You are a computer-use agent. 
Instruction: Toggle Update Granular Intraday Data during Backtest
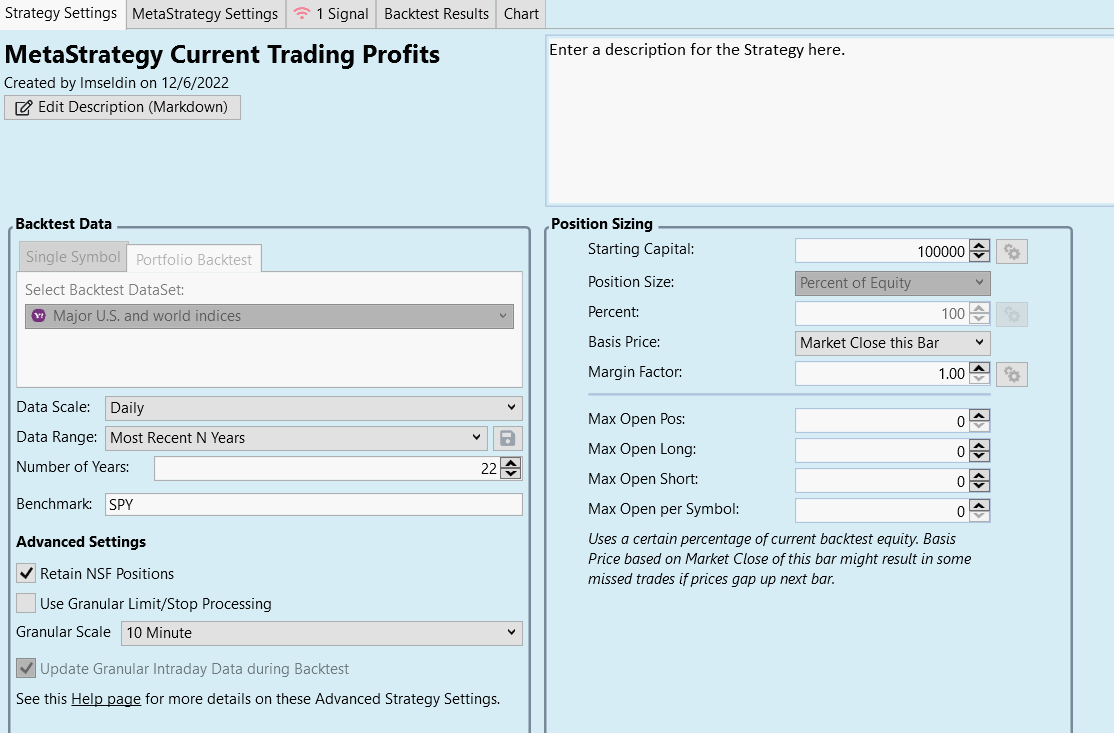[24, 669]
